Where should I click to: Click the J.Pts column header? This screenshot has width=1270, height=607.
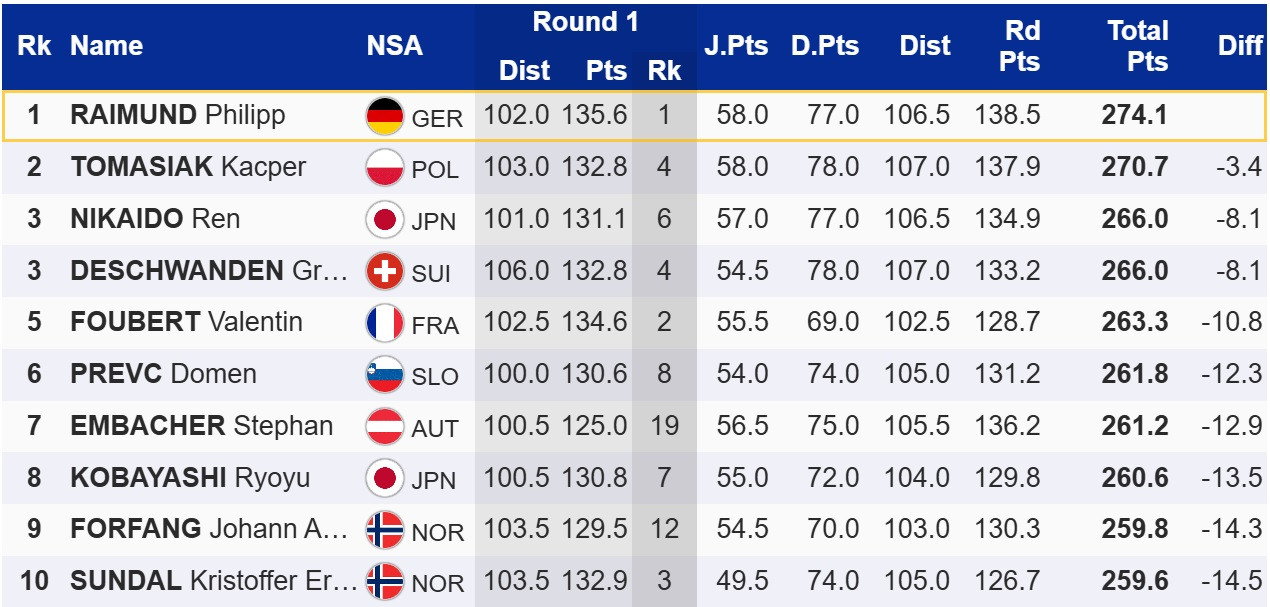click(x=735, y=45)
